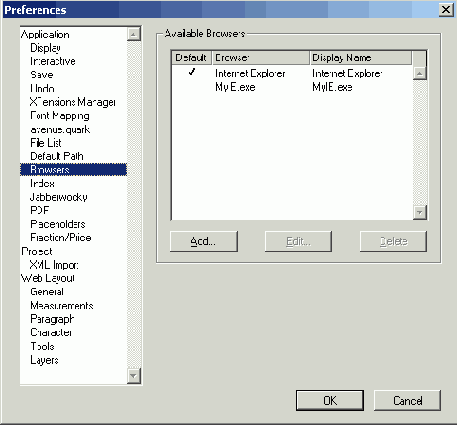
Task: Open XML Import under Project
Action: 54,265
